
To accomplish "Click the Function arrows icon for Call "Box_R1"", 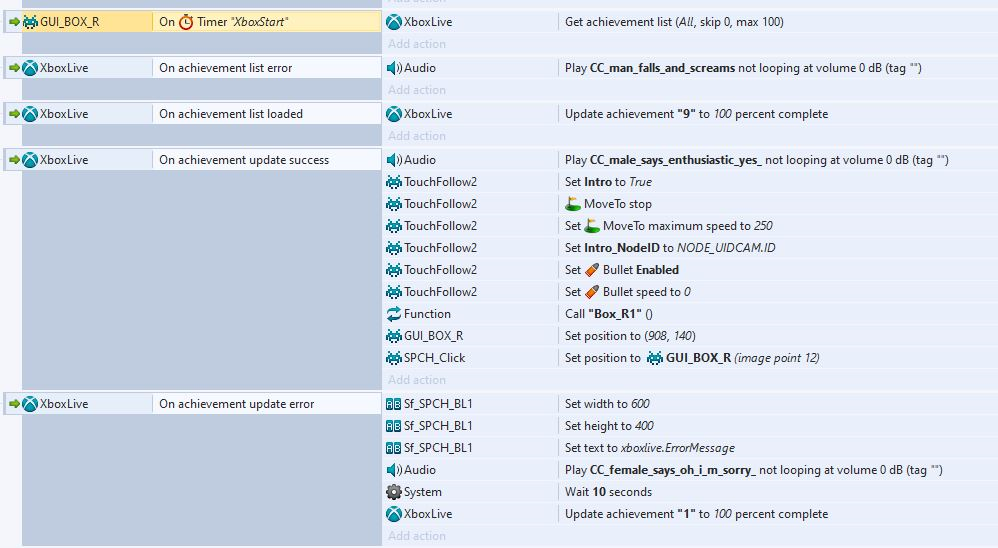I will 394,314.
